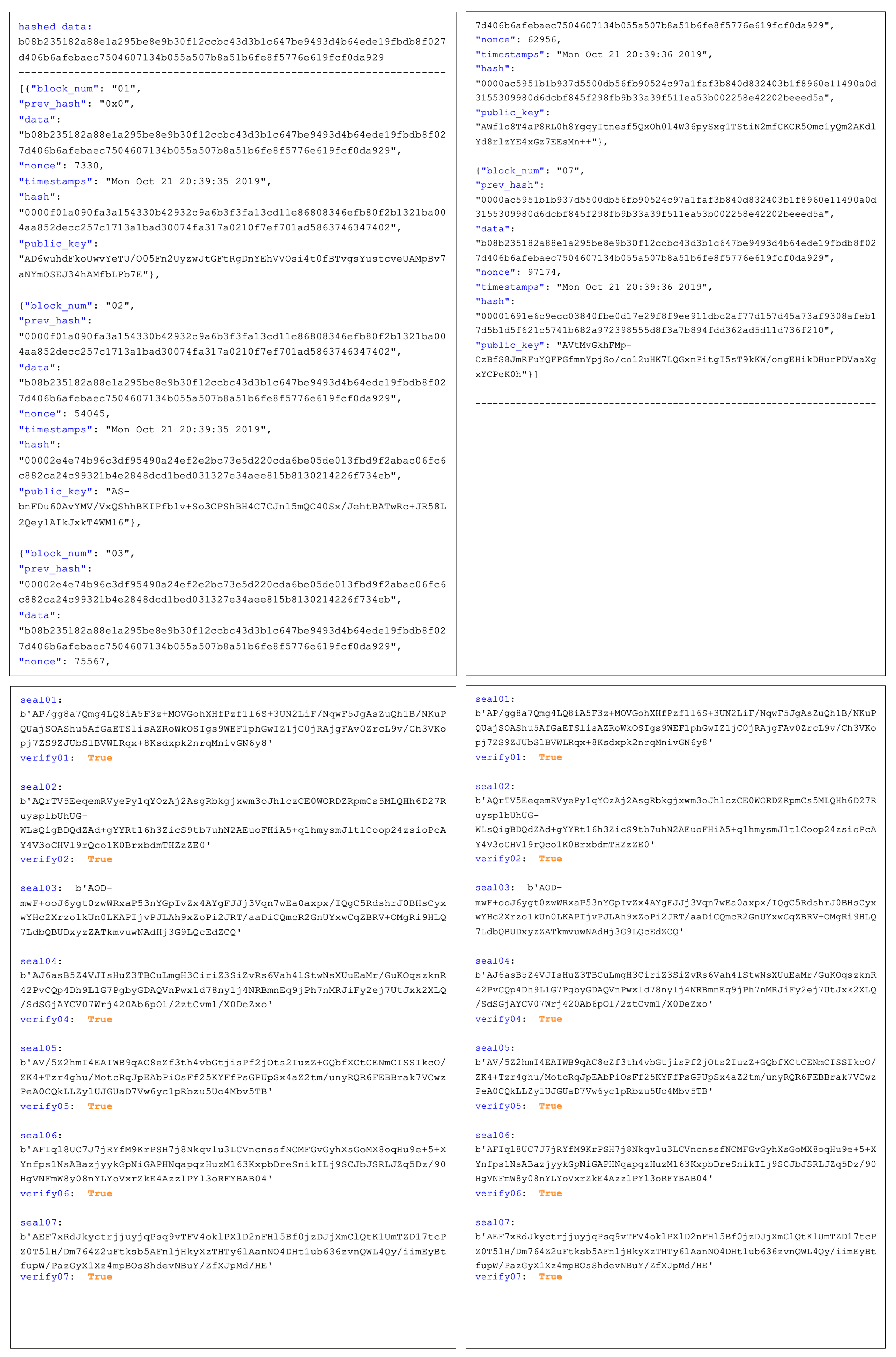
Task: Click True next to verify07 in right panel
Action: [550, 1277]
